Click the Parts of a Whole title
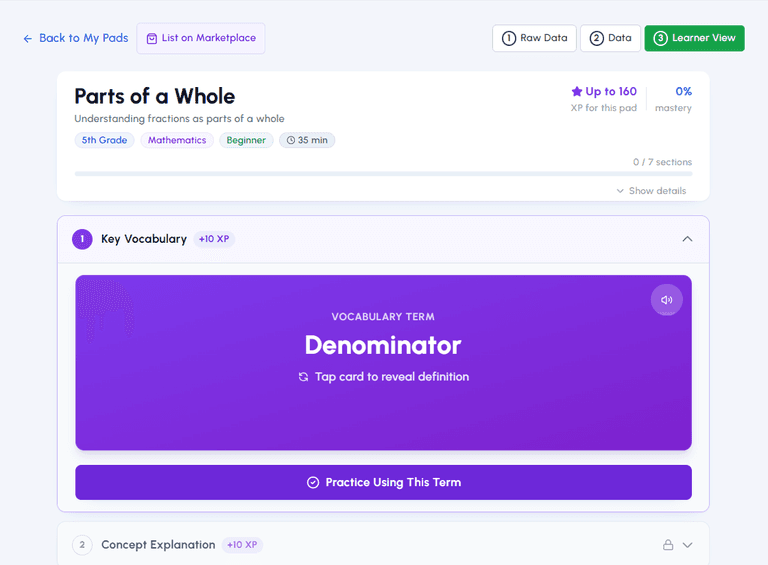 [155, 96]
